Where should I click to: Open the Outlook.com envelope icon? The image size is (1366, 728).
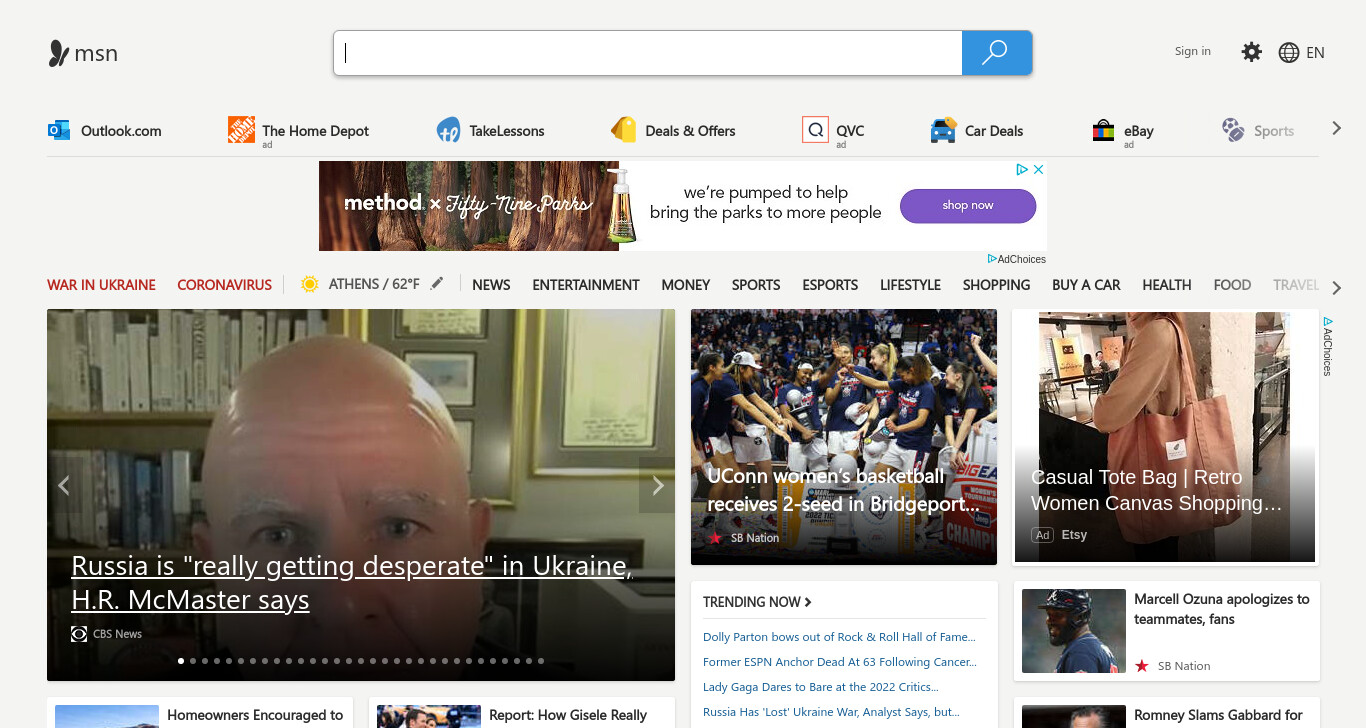(59, 130)
